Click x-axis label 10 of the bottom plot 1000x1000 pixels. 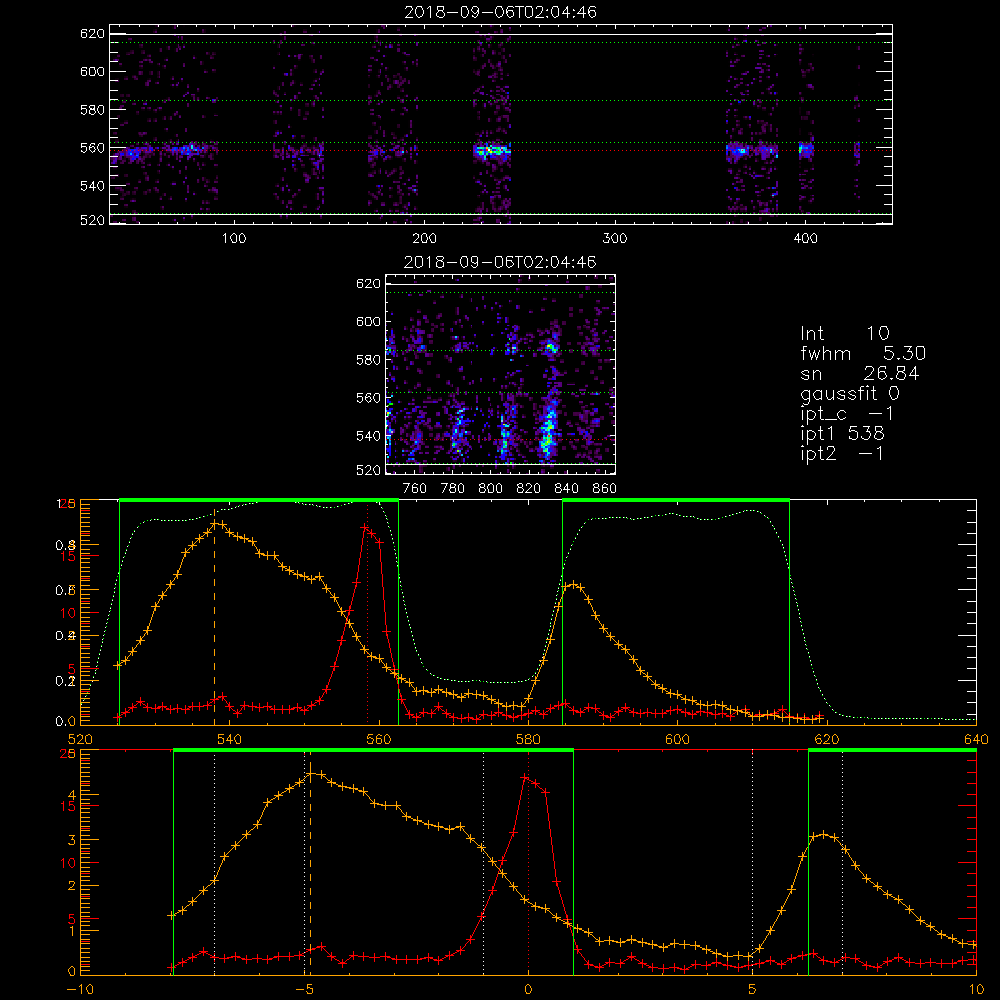(976, 989)
